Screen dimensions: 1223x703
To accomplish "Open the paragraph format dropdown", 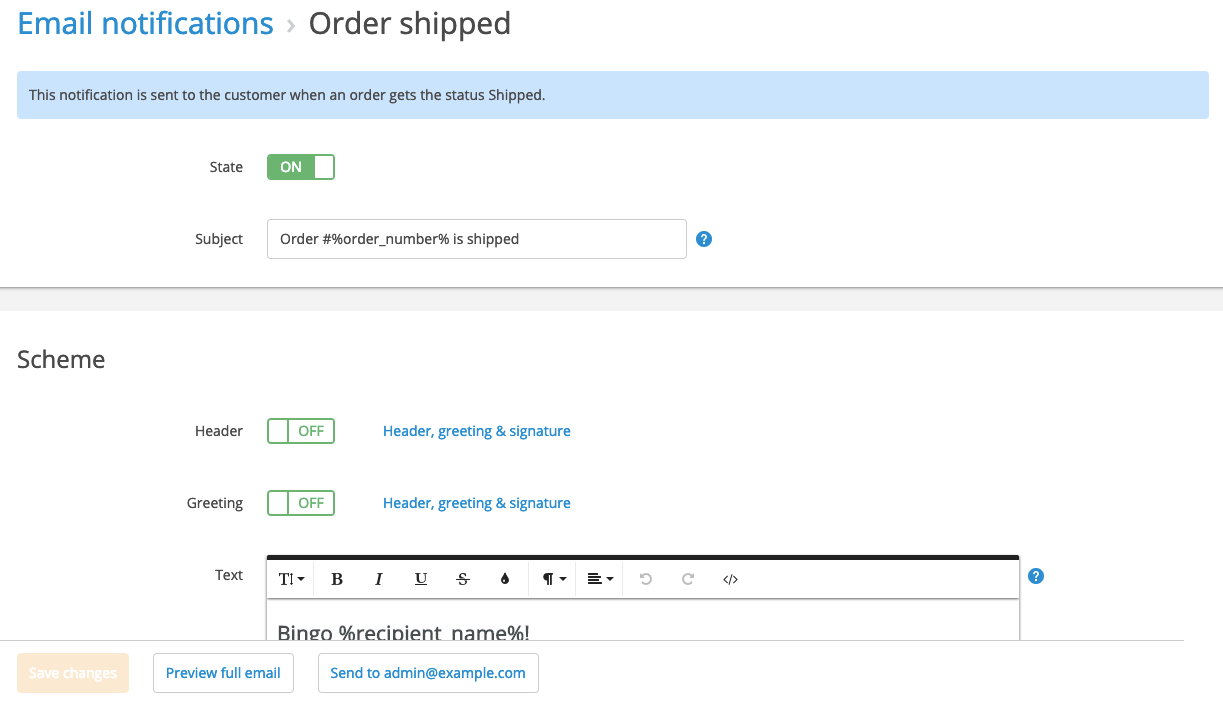I will [x=554, y=579].
